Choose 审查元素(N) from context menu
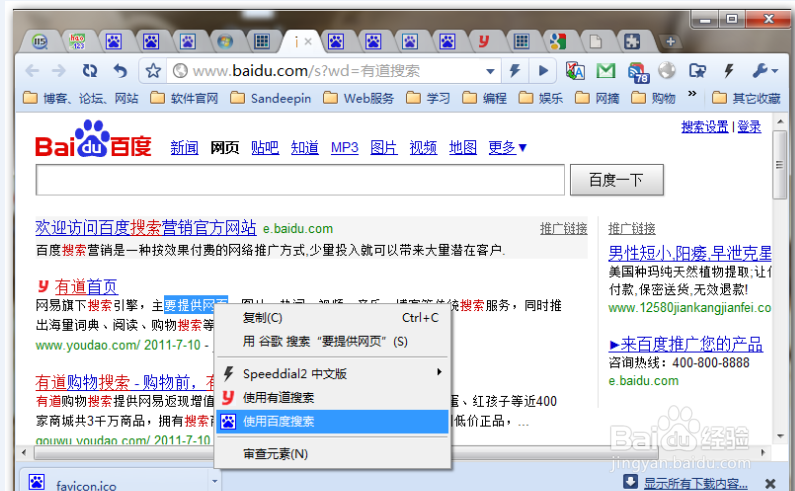 pos(333,454)
